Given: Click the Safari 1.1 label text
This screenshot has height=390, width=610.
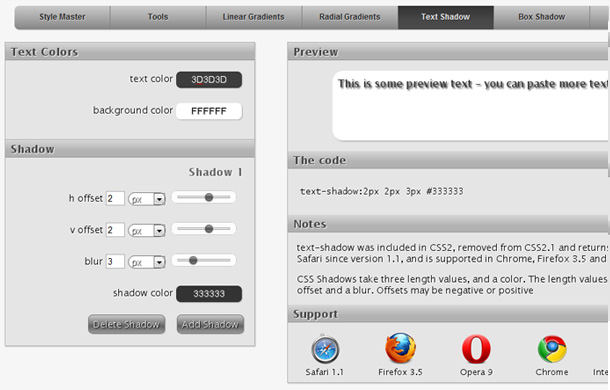Looking at the screenshot, I should pyautogui.click(x=324, y=372).
